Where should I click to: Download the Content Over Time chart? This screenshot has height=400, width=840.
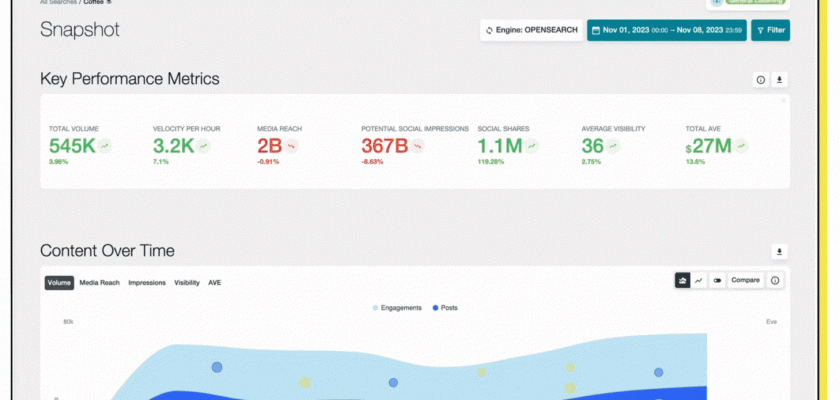coord(780,252)
